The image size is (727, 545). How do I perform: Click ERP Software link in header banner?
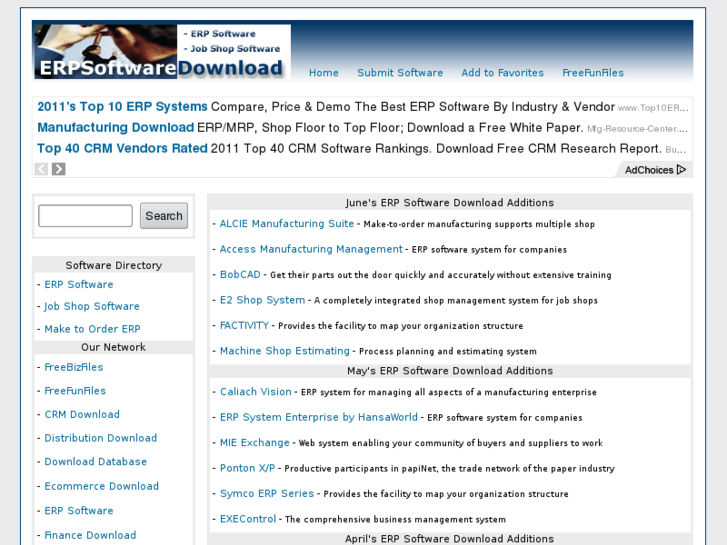pyautogui.click(x=223, y=34)
